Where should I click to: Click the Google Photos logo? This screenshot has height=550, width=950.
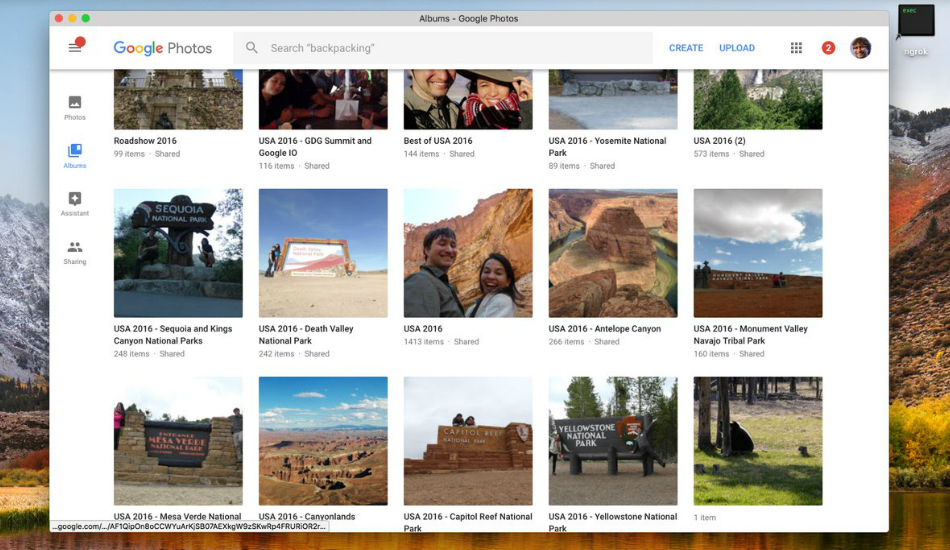click(162, 48)
